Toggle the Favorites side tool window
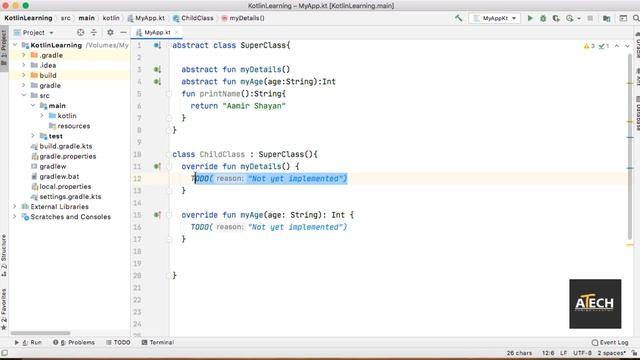The height and width of the screenshot is (360, 640). [4, 309]
